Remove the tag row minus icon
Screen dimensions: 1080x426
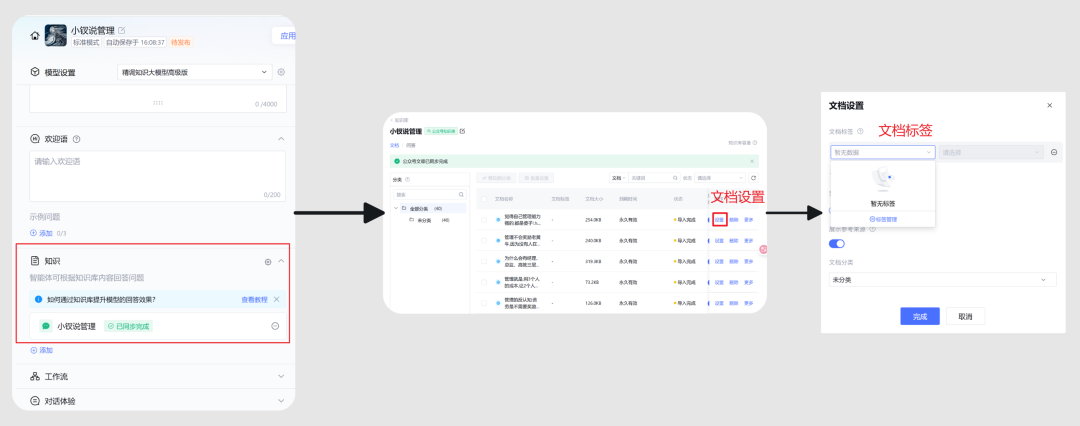pyautogui.click(x=1054, y=152)
